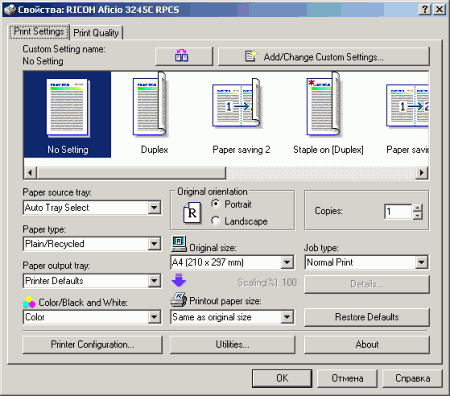Open Printer Configuration dialog
Screen dimensions: 450x396
[x=92, y=344]
